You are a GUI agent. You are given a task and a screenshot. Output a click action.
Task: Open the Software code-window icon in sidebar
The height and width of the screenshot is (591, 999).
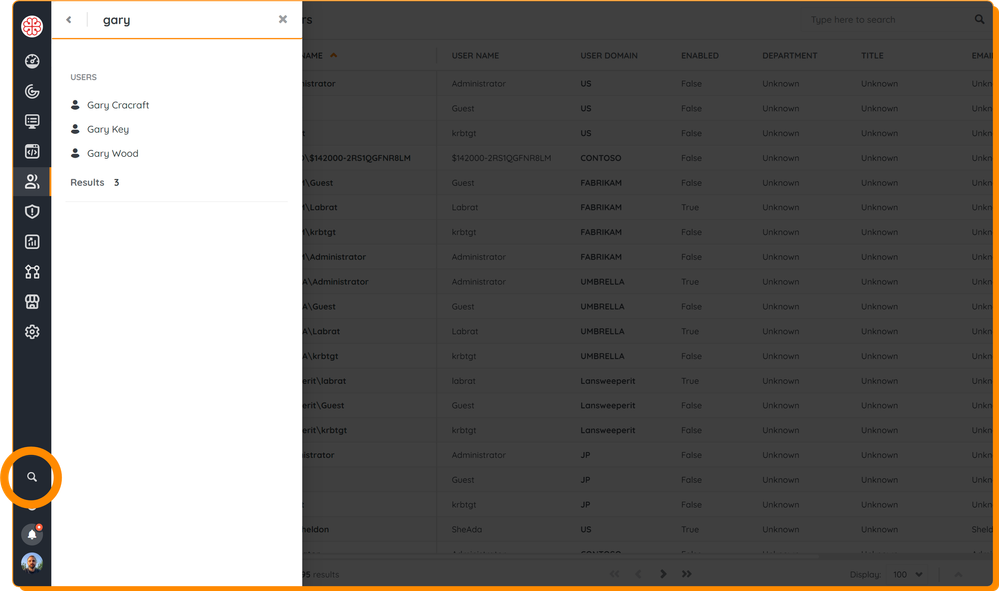32,152
